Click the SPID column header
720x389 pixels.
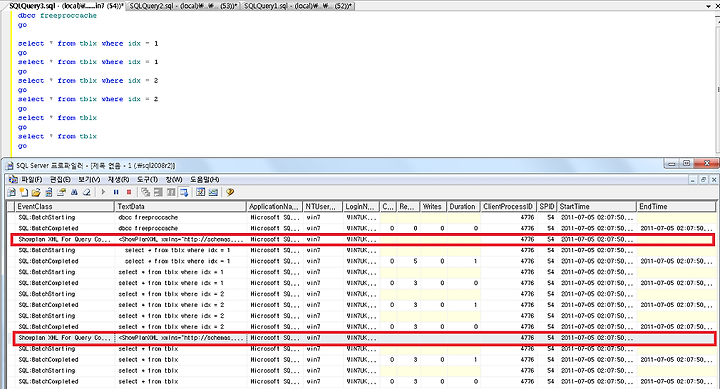(x=547, y=207)
